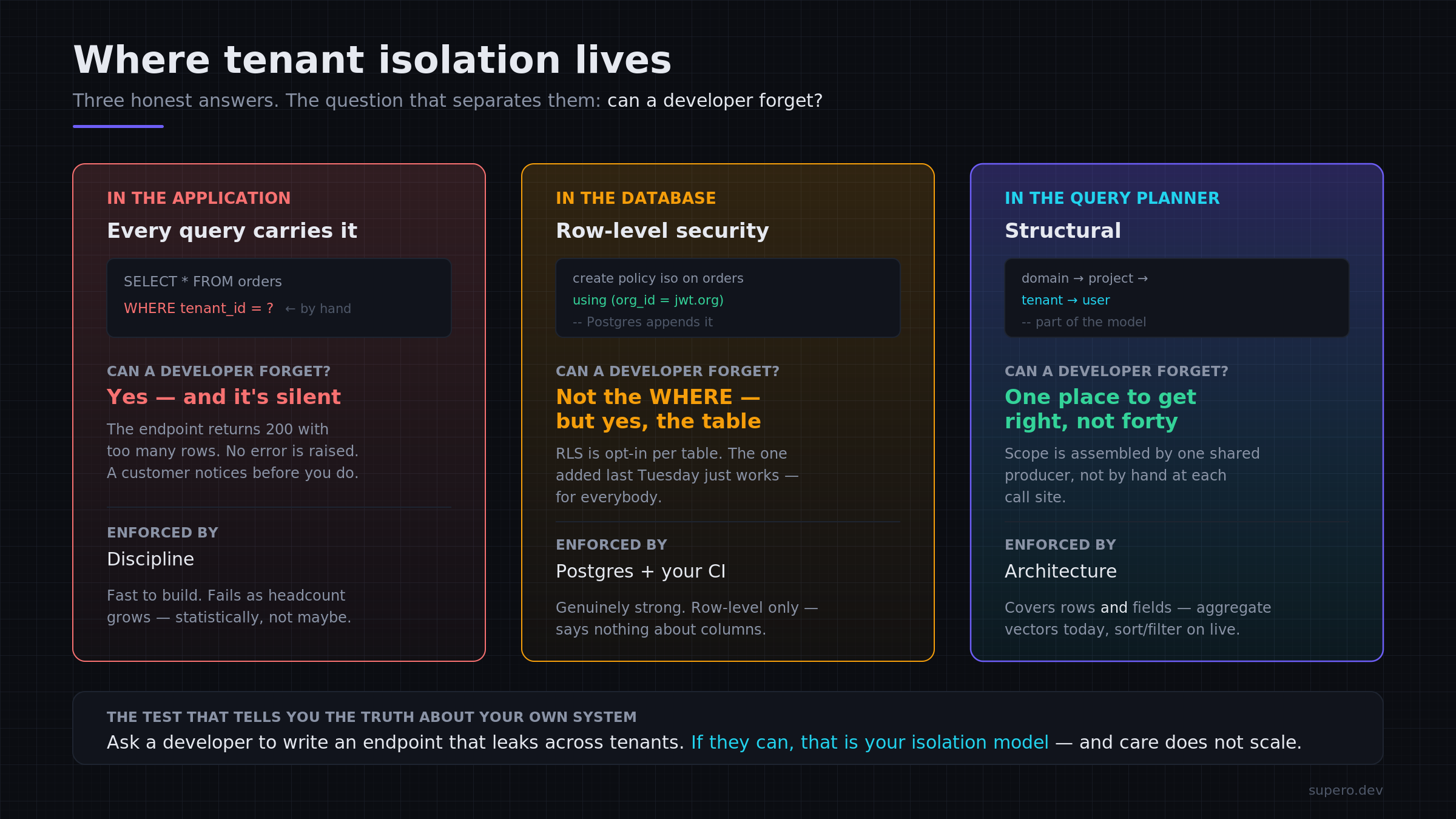Click 'Scope is assembled by one shared' paragraph
1456x819 pixels.
click(x=1132, y=475)
